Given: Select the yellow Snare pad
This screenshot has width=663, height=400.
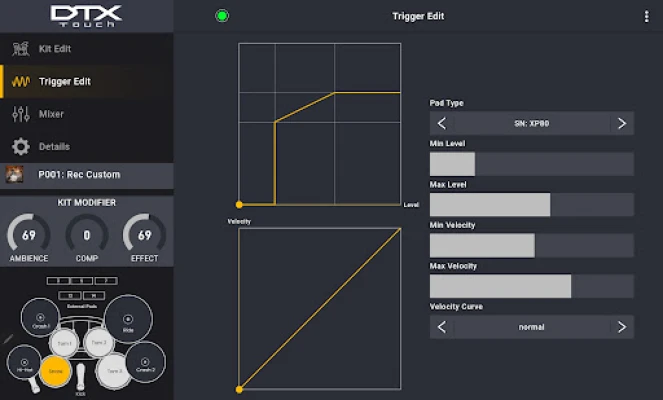Looking at the screenshot, I should (x=55, y=371).
